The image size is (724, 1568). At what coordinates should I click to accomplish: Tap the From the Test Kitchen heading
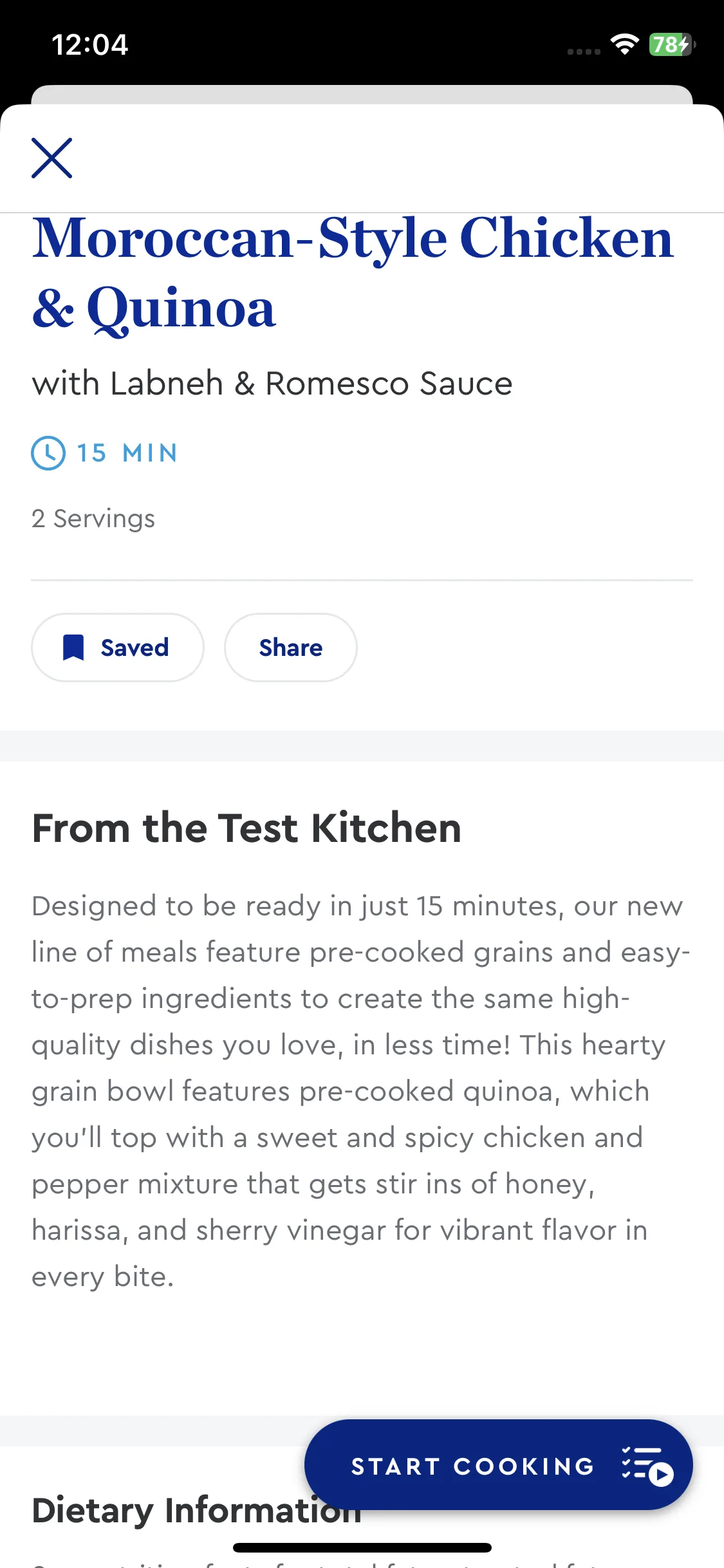246,828
